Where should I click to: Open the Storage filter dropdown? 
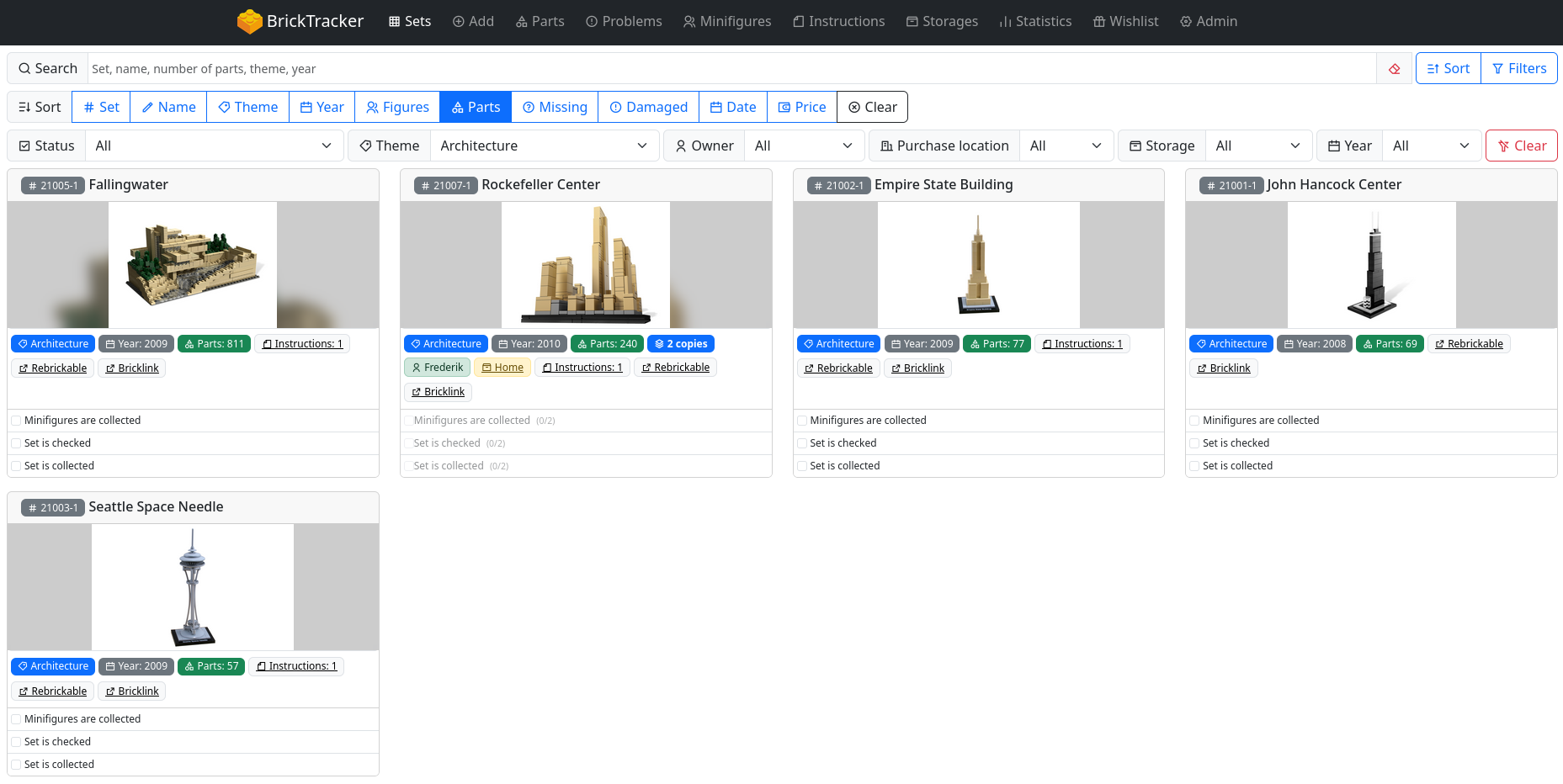1258,146
